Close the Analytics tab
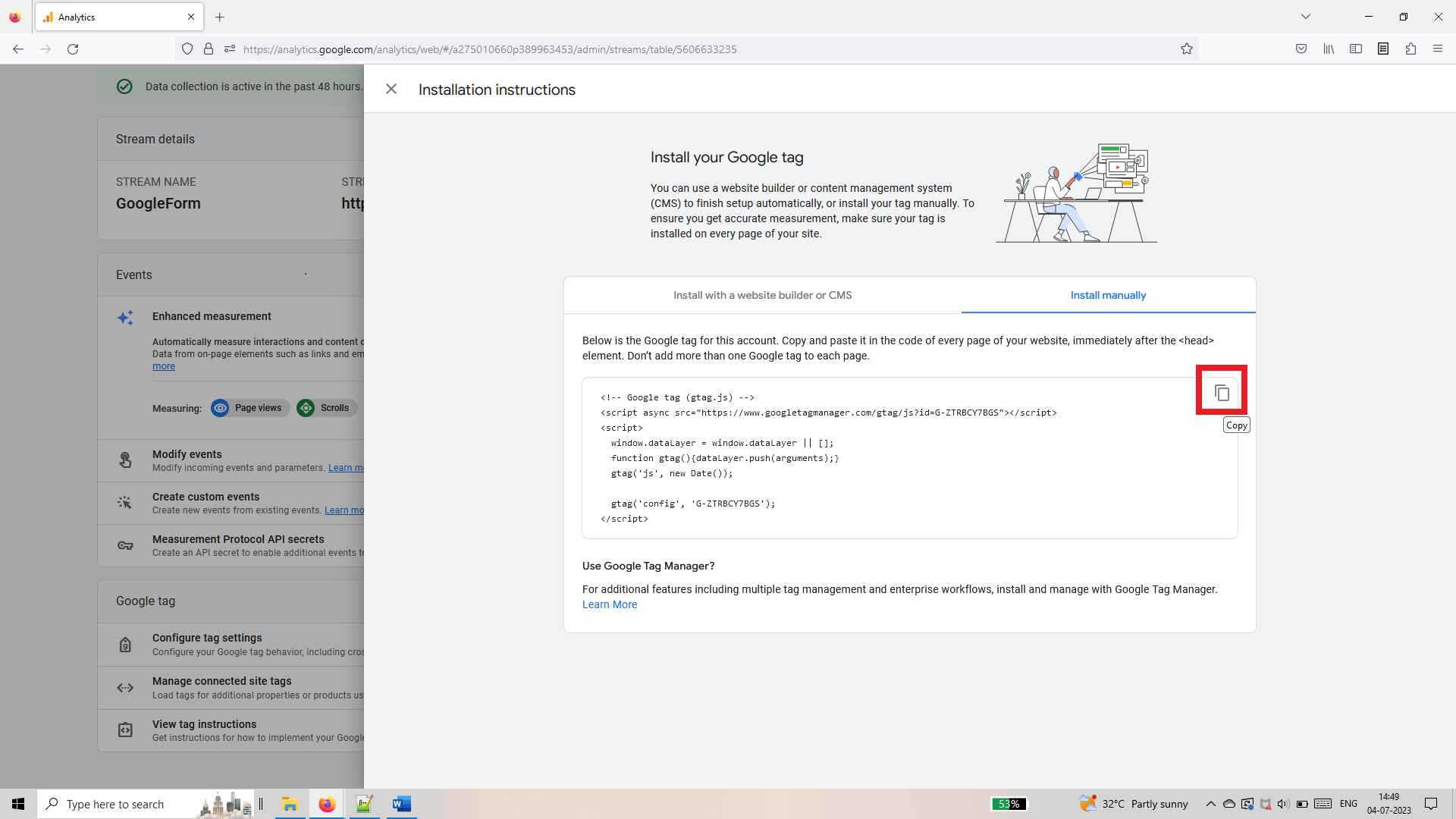This screenshot has height=819, width=1456. [191, 17]
